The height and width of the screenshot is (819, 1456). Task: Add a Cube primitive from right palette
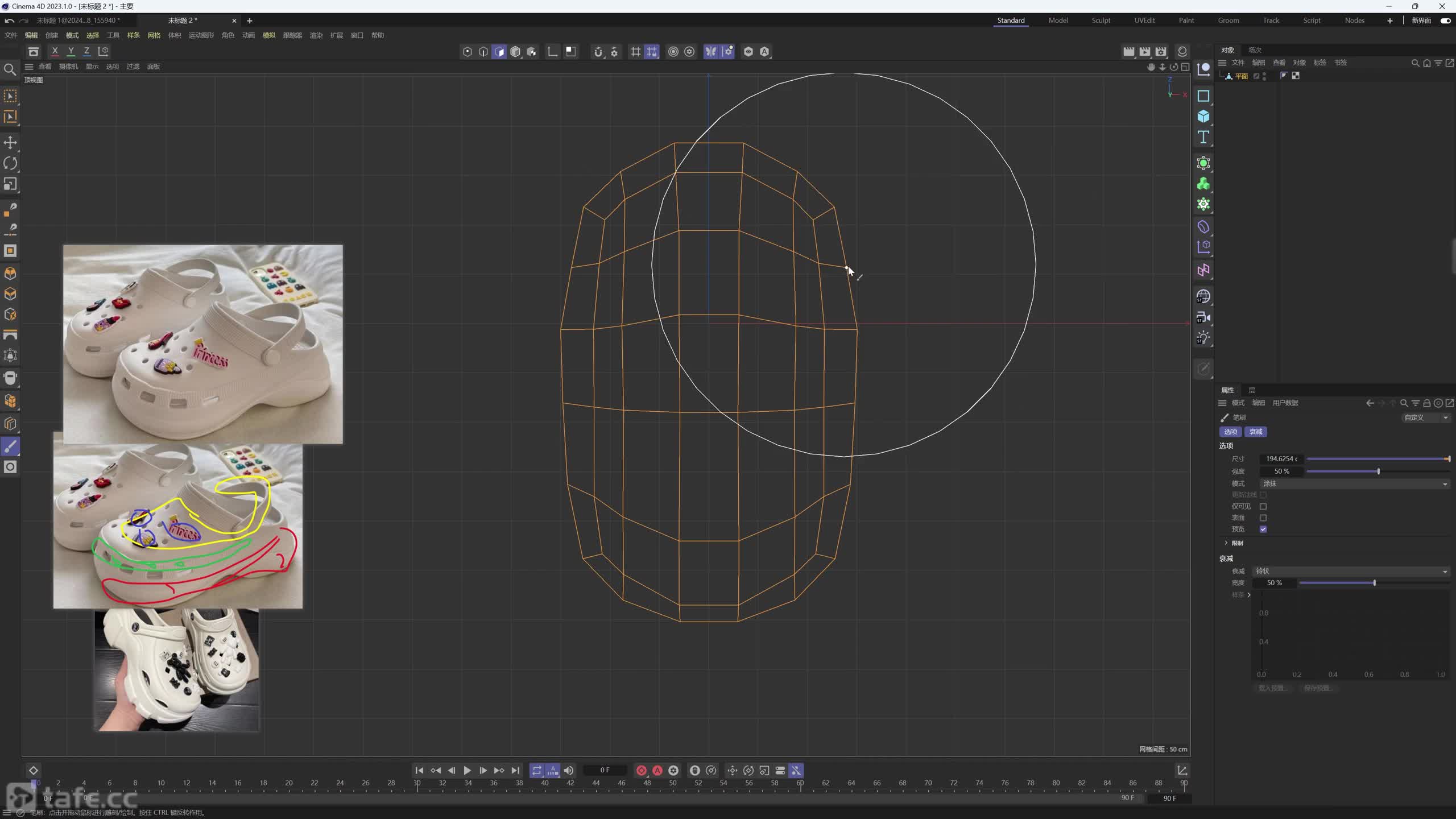point(1203,117)
